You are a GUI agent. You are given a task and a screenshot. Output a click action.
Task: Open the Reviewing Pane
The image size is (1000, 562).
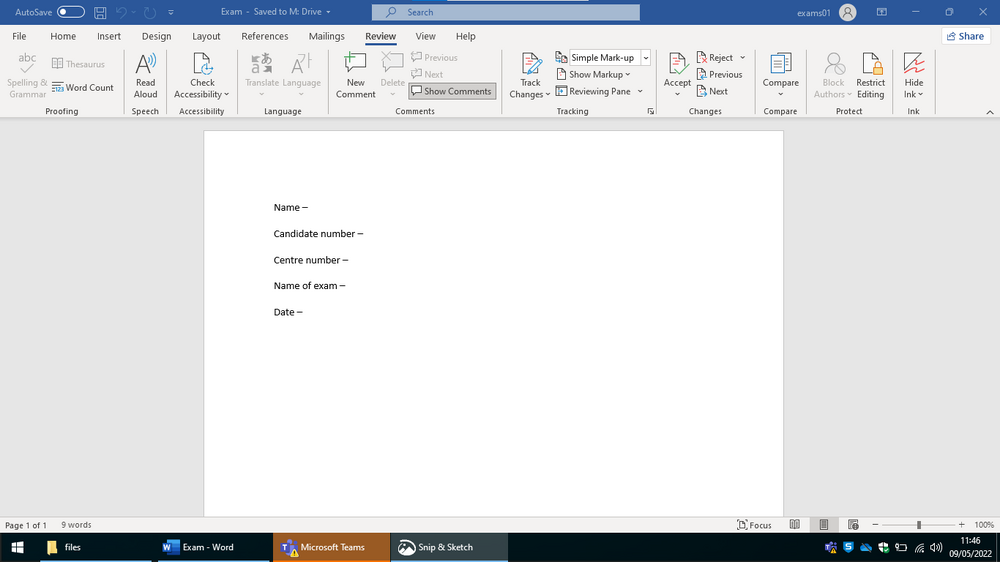coord(593,91)
